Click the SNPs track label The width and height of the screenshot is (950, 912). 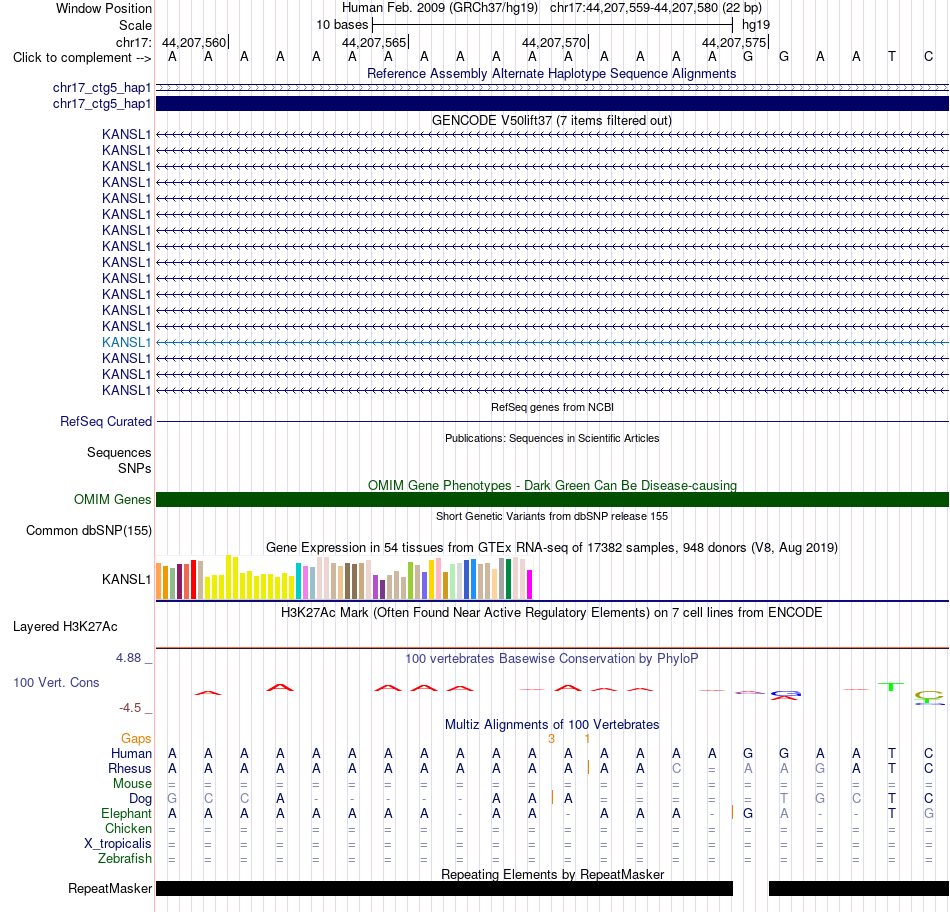click(135, 468)
